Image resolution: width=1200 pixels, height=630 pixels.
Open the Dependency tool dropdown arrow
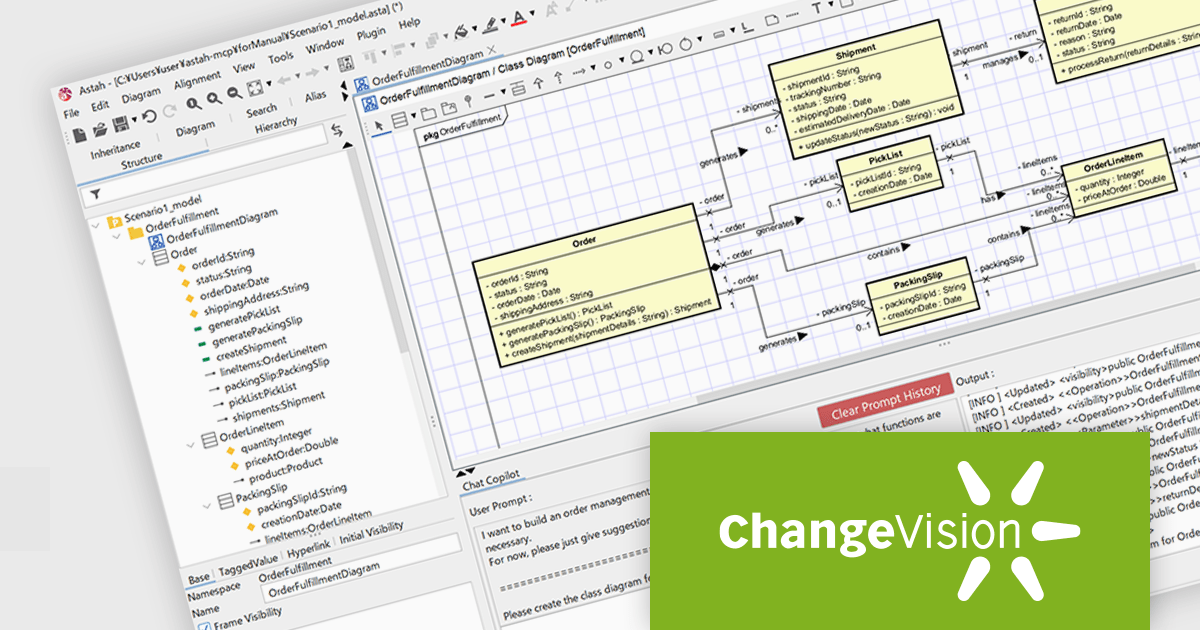click(593, 67)
